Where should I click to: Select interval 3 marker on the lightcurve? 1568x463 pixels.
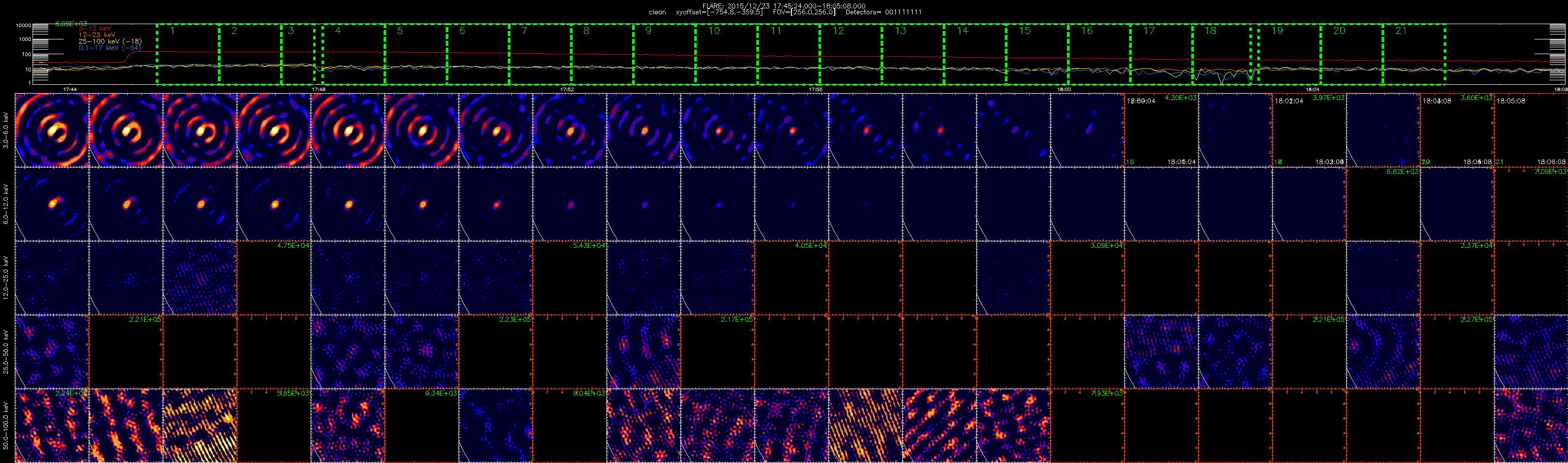291,31
